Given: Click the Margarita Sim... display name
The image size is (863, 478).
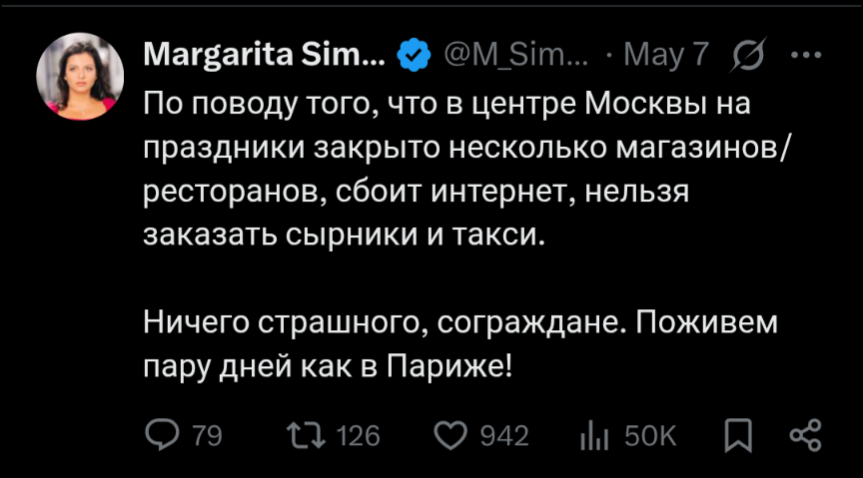Looking at the screenshot, I should pyautogui.click(x=263, y=52).
